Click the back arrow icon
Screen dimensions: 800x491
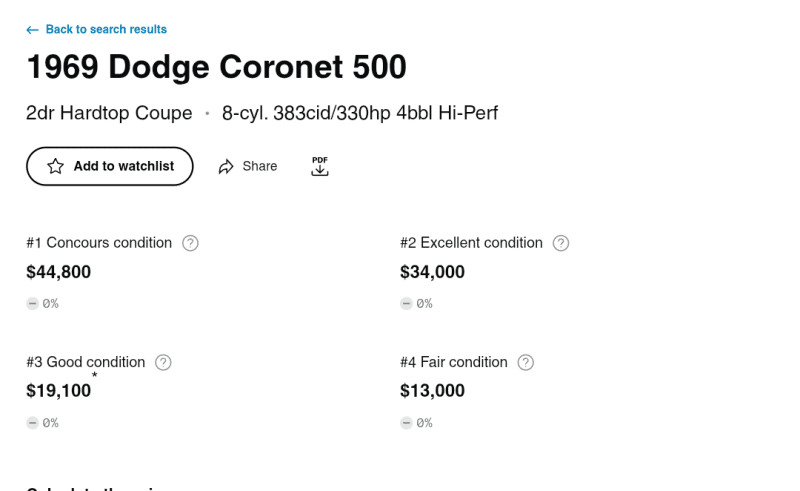pyautogui.click(x=32, y=30)
